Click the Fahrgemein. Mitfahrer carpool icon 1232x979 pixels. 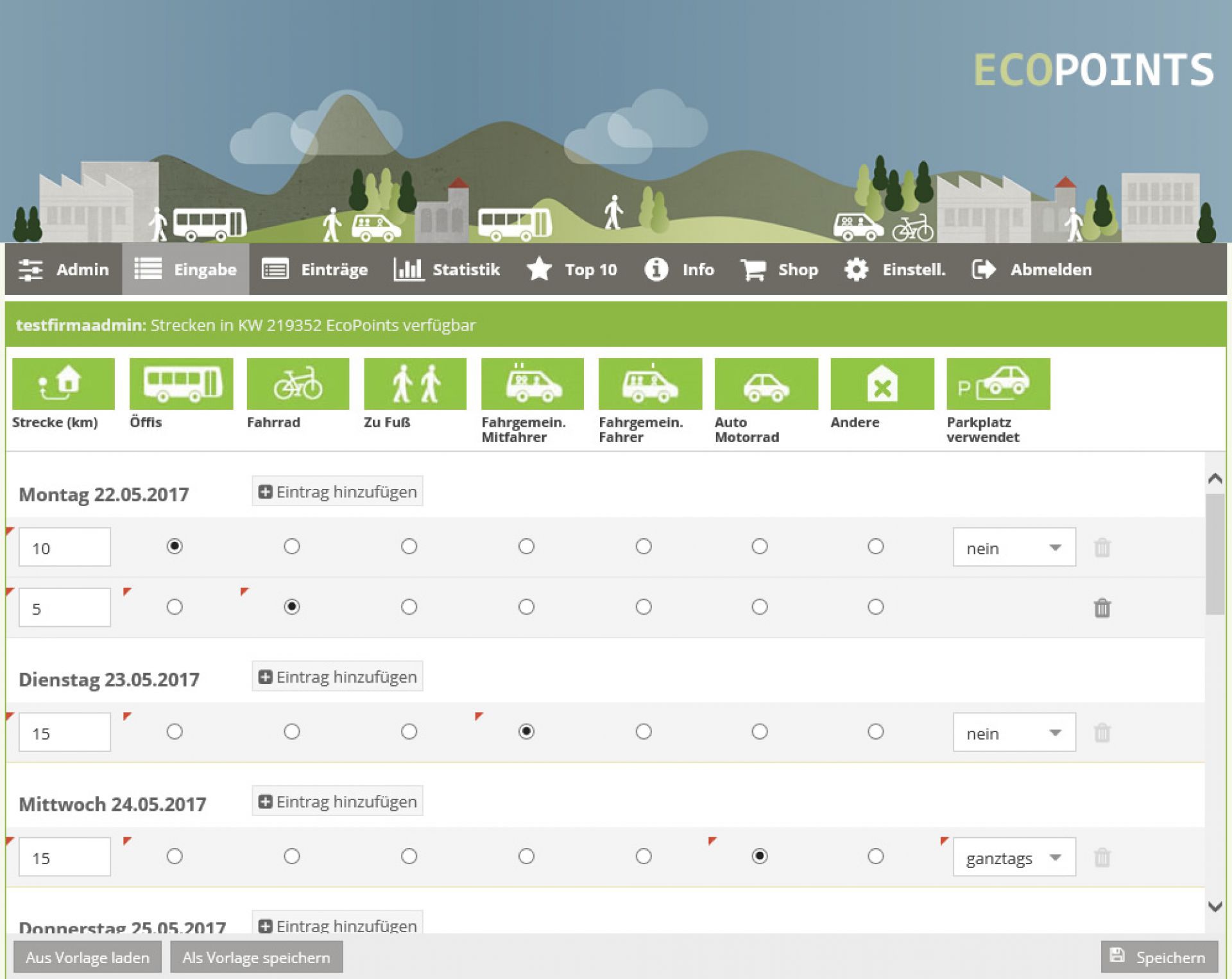533,384
